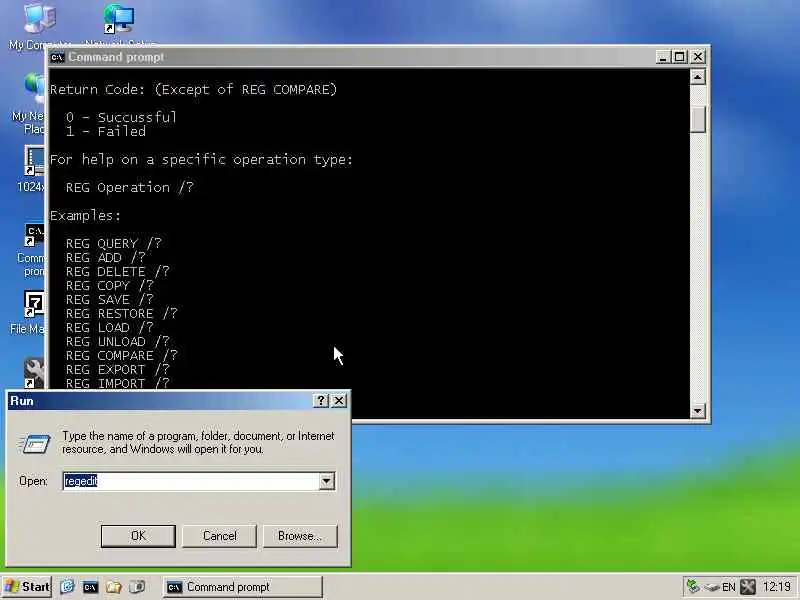Click the 'REG QUERY /?' line

pos(113,243)
